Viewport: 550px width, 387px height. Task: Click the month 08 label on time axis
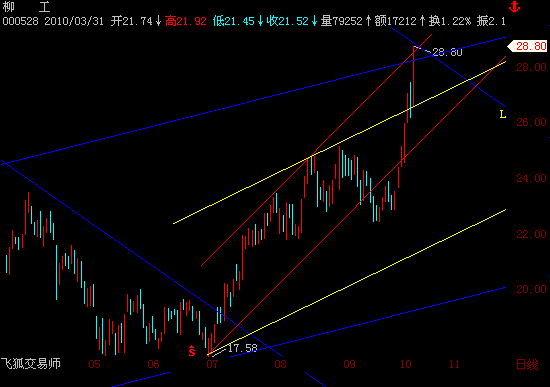[280, 365]
